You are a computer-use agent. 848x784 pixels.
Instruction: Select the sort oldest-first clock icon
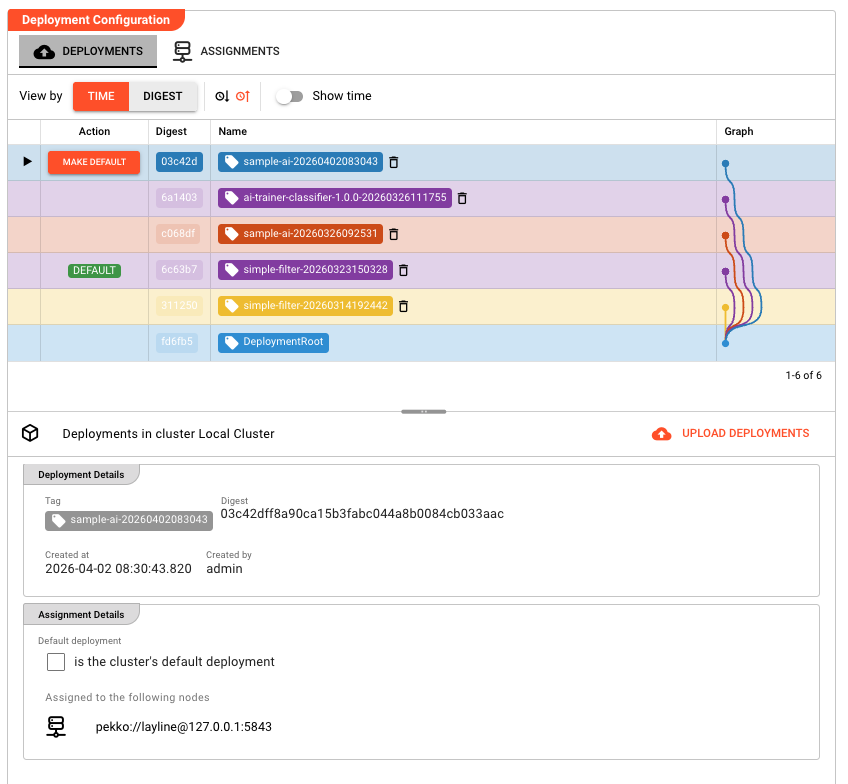pos(243,96)
